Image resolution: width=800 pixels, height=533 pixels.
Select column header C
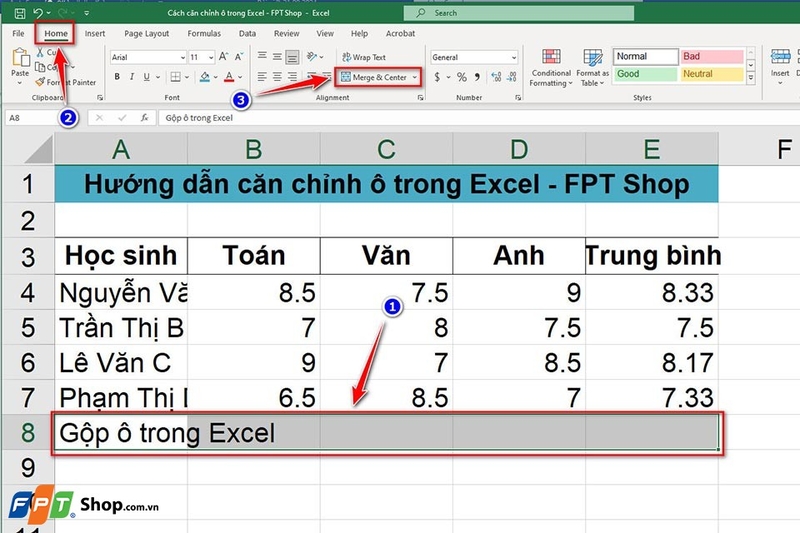386,149
